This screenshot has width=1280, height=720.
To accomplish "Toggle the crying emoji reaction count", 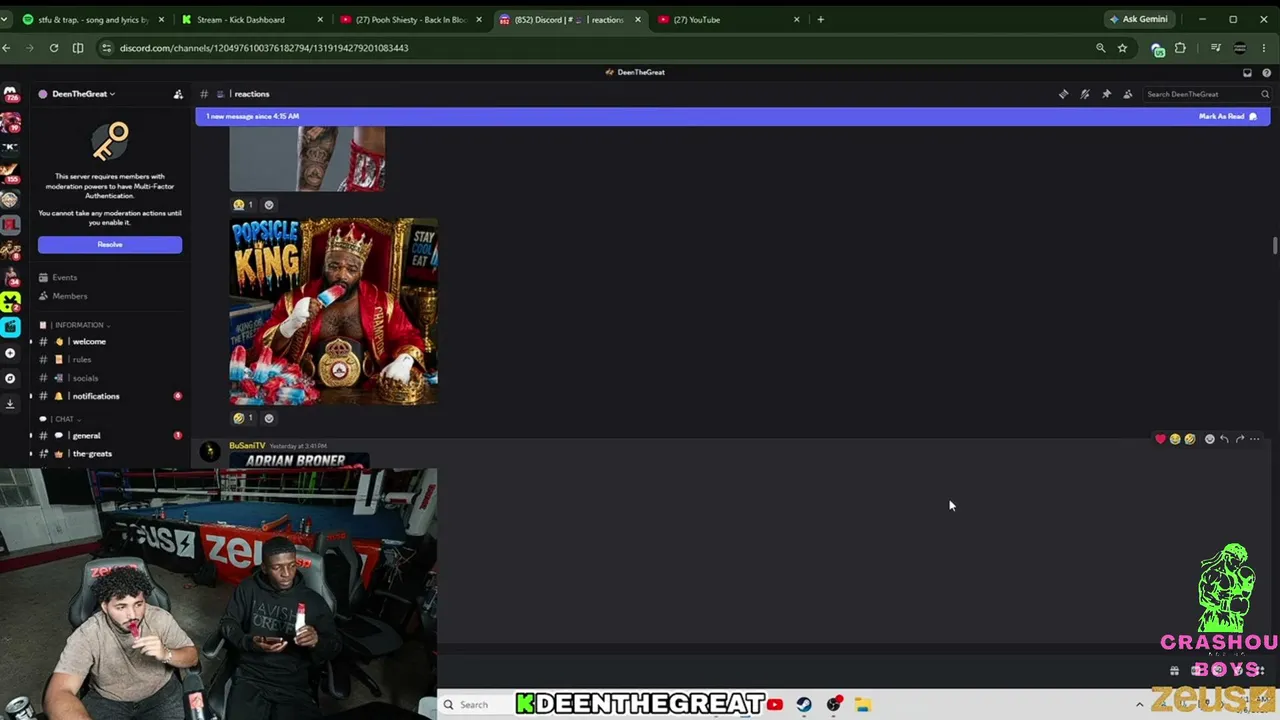I will coord(243,204).
